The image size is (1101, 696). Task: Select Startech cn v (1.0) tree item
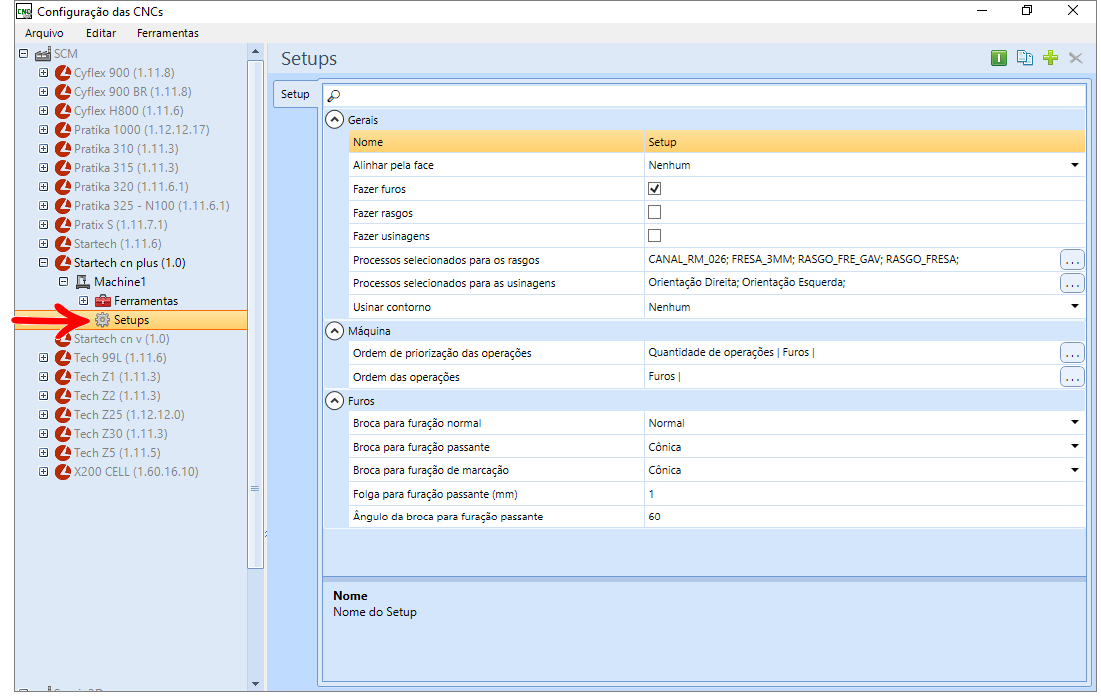[x=121, y=339]
